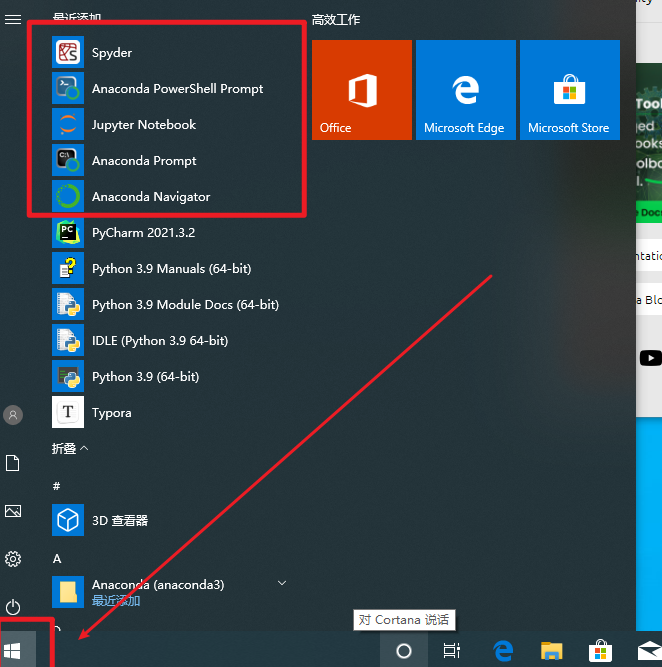This screenshot has height=667, width=662.
Task: Open File Explorer from taskbar
Action: pyautogui.click(x=551, y=651)
